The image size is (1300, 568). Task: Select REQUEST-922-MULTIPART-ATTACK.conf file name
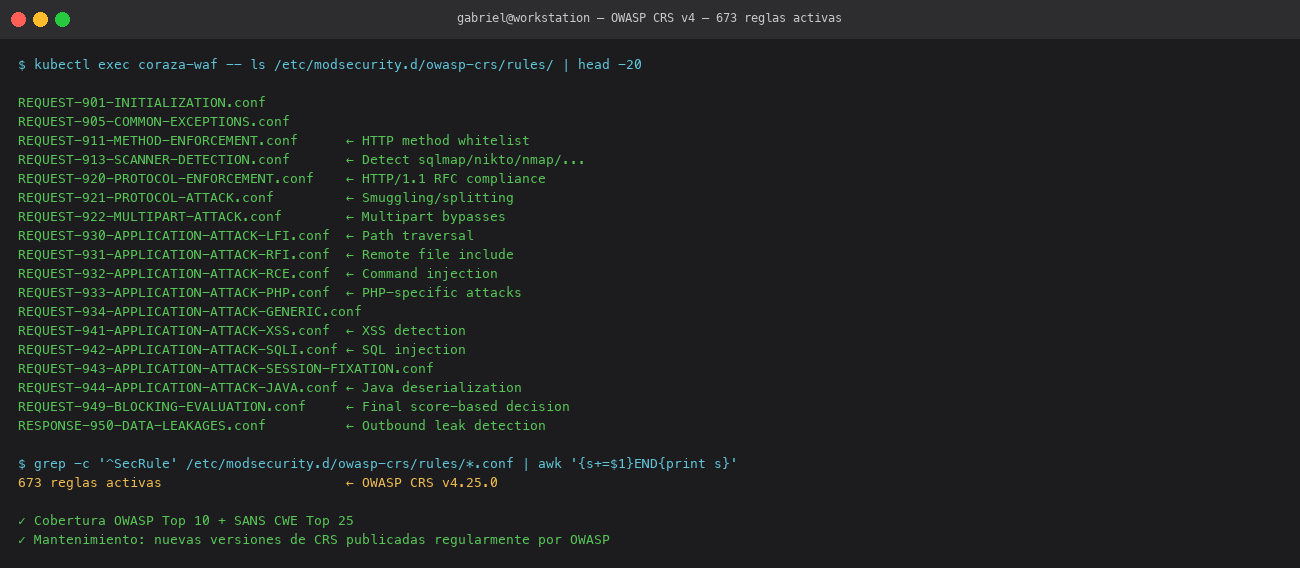[150, 217]
